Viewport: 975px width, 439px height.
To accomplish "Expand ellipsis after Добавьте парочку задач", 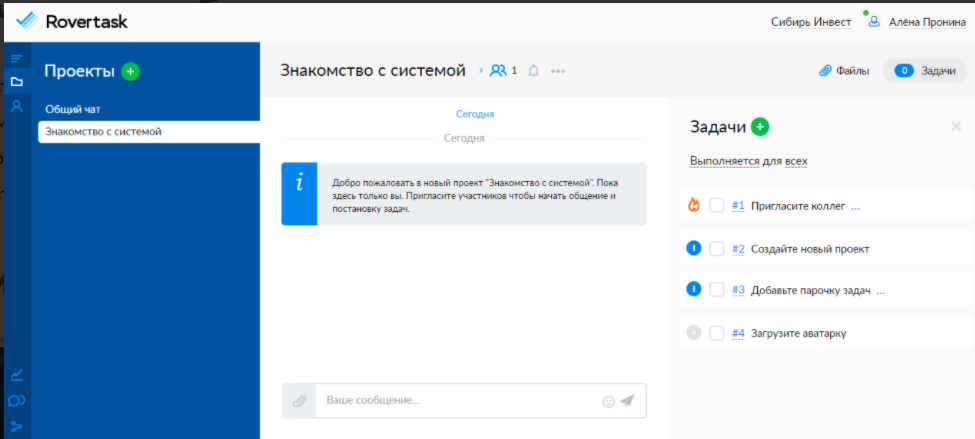I will point(880,291).
